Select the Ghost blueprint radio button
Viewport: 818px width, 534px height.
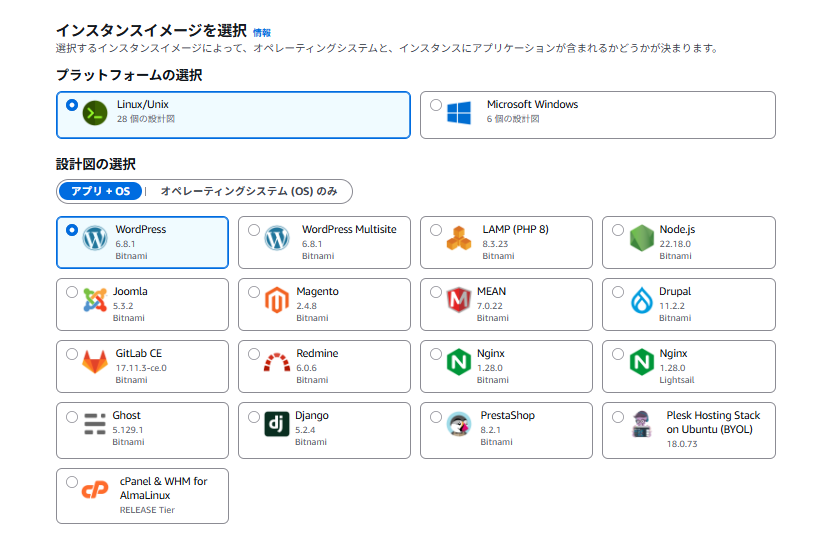[72, 416]
